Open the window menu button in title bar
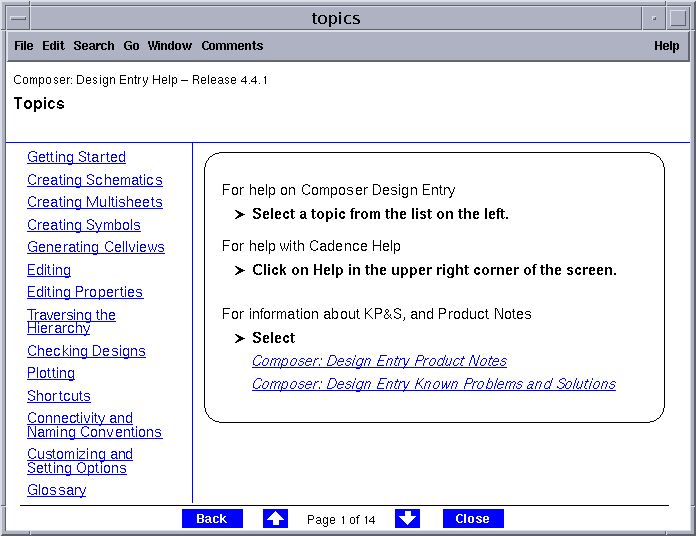This screenshot has width=696, height=536. click(18, 18)
